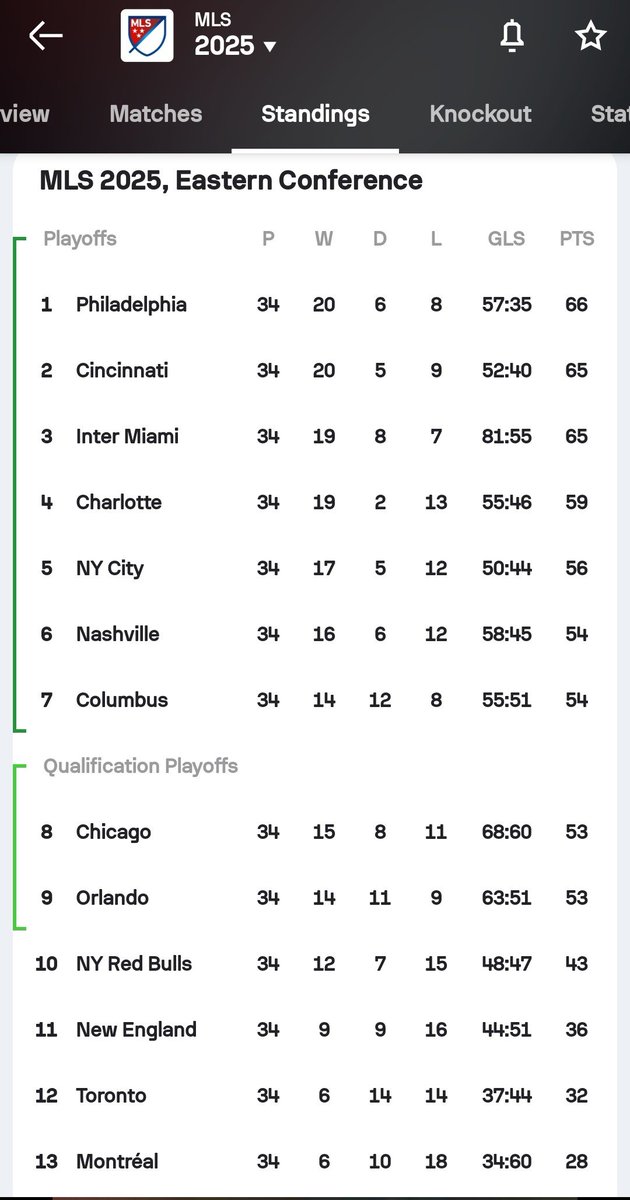Viewport: 630px width, 1200px height.
Task: Switch to the Matches tab
Action: tap(156, 114)
